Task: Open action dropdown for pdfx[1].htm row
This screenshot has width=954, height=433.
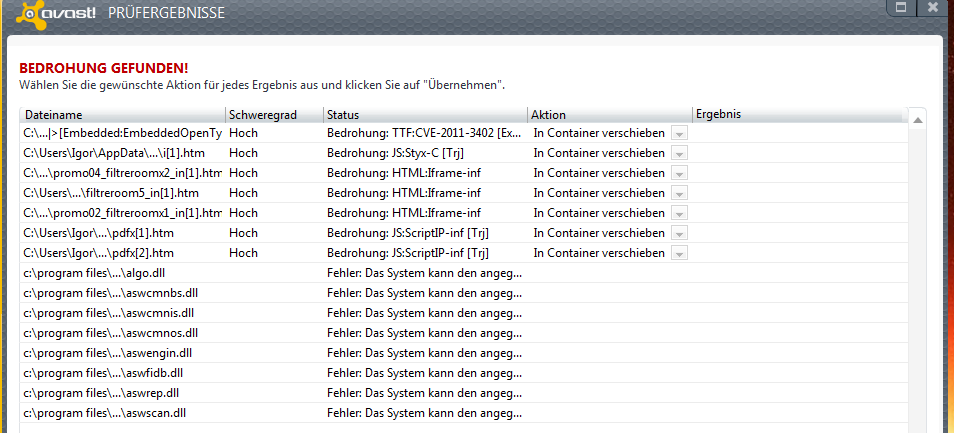Action: [x=680, y=234]
